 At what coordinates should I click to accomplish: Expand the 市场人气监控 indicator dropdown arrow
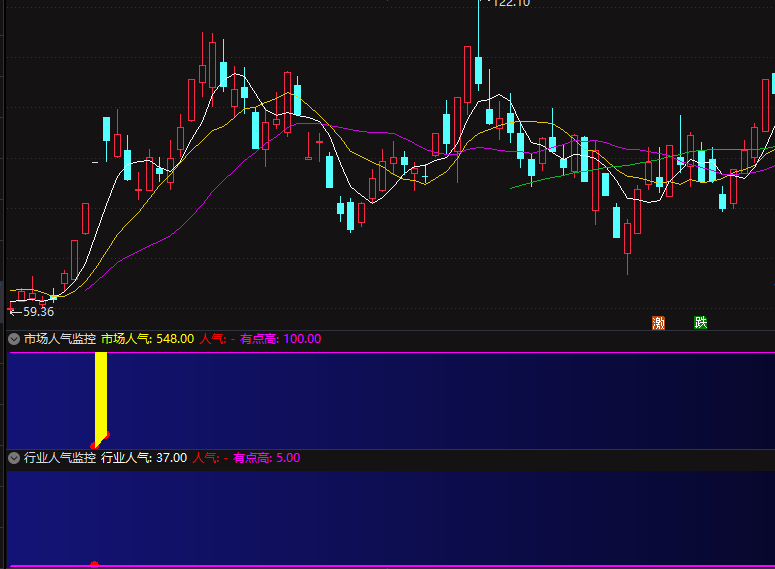pos(14,339)
